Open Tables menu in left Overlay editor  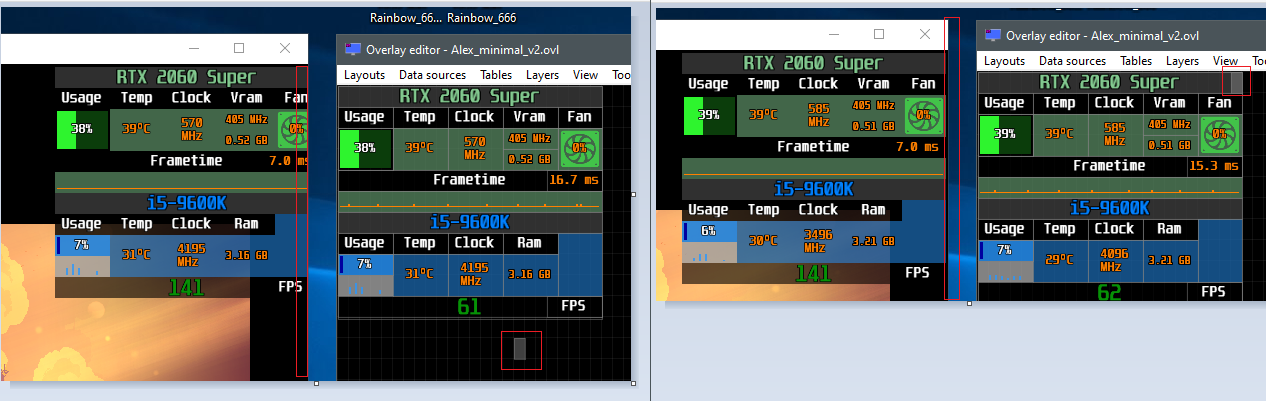click(x=496, y=75)
